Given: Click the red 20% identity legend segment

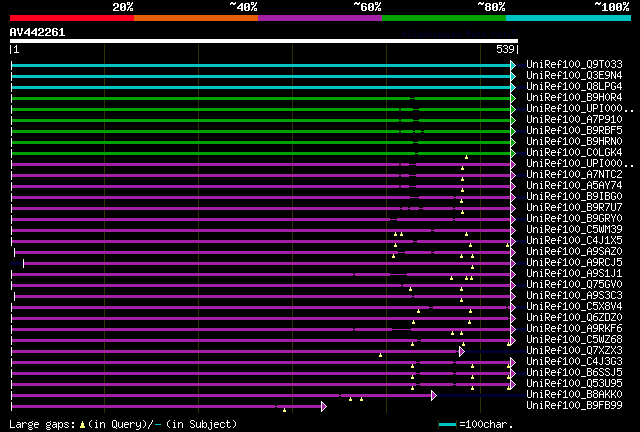Looking at the screenshot, I should [x=72, y=18].
